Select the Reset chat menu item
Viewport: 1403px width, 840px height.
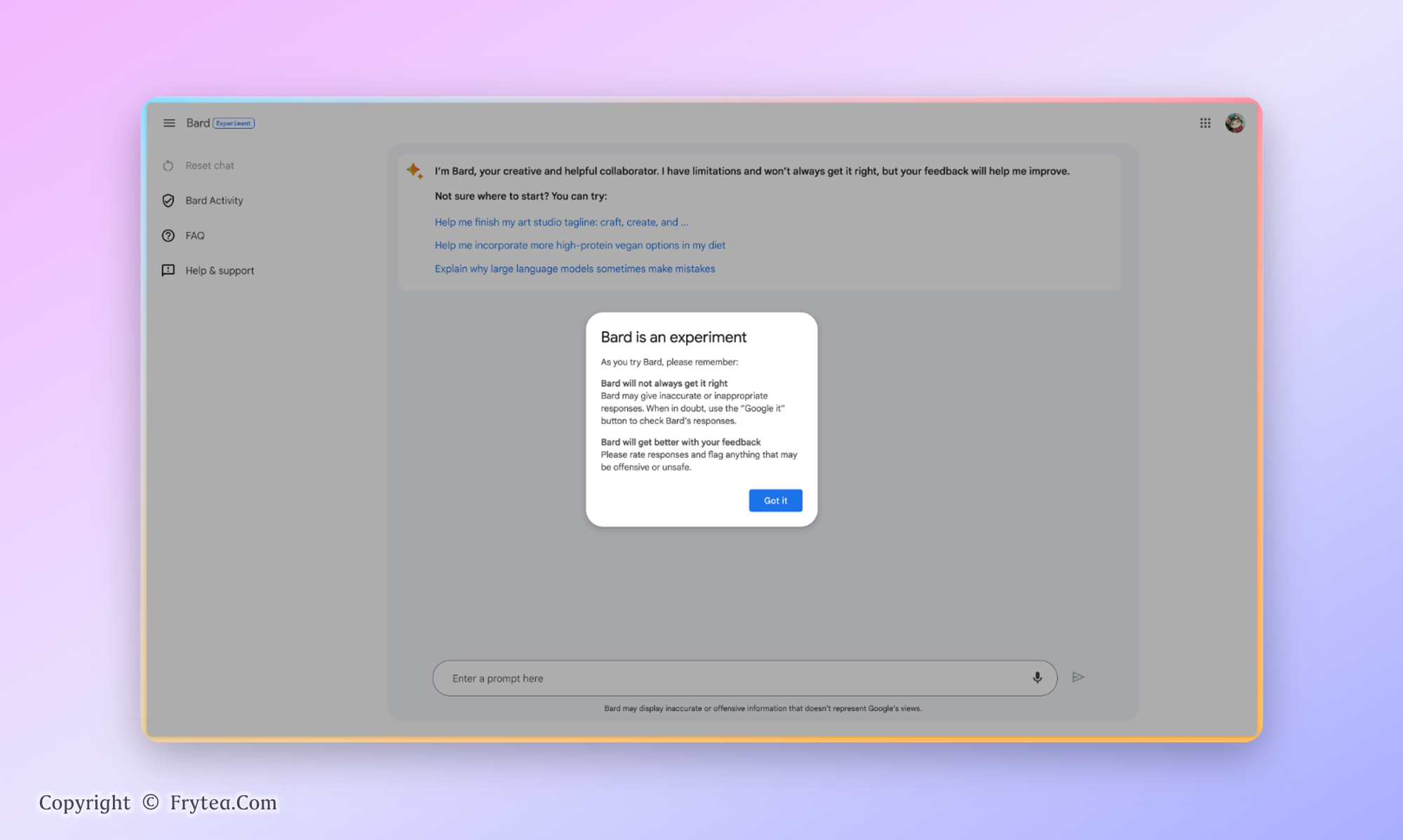pyautogui.click(x=210, y=166)
